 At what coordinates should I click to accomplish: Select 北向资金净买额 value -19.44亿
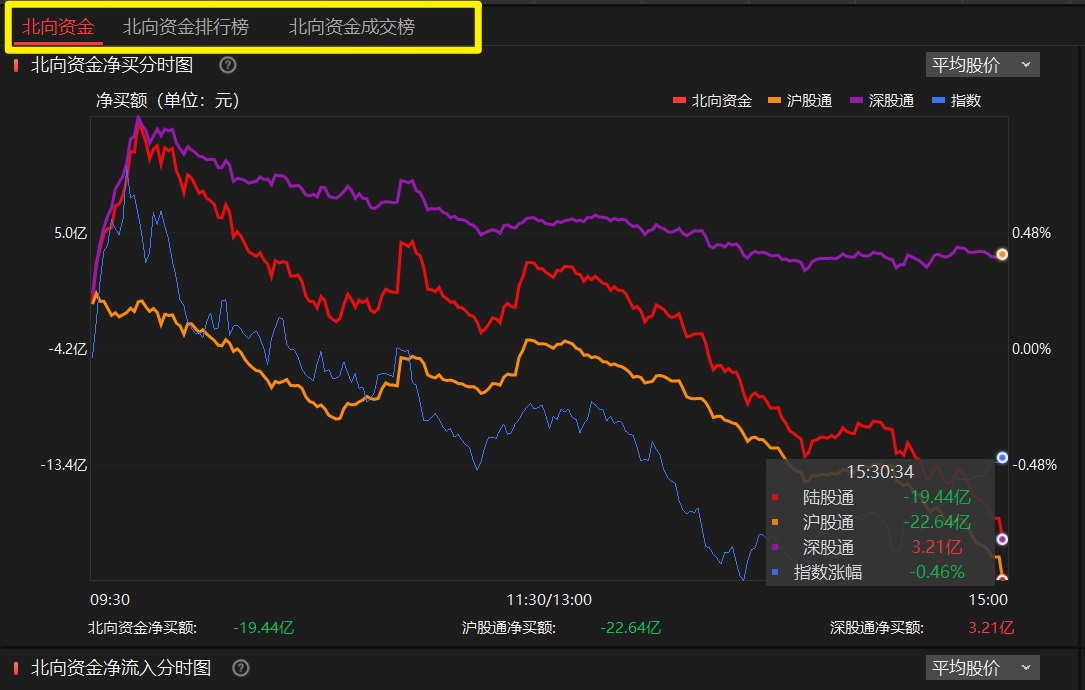point(264,628)
